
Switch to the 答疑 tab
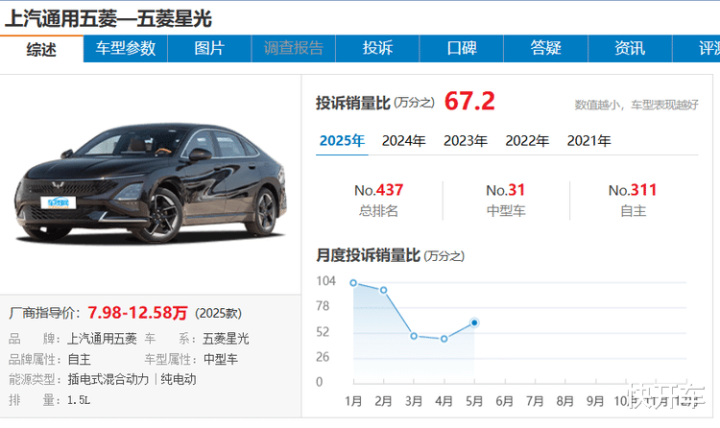pos(546,48)
